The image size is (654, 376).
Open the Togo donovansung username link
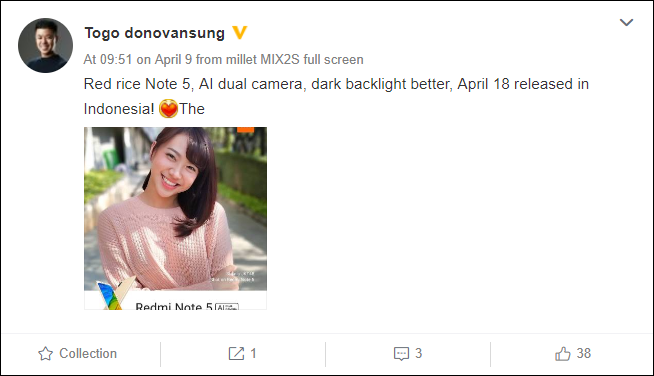(154, 33)
